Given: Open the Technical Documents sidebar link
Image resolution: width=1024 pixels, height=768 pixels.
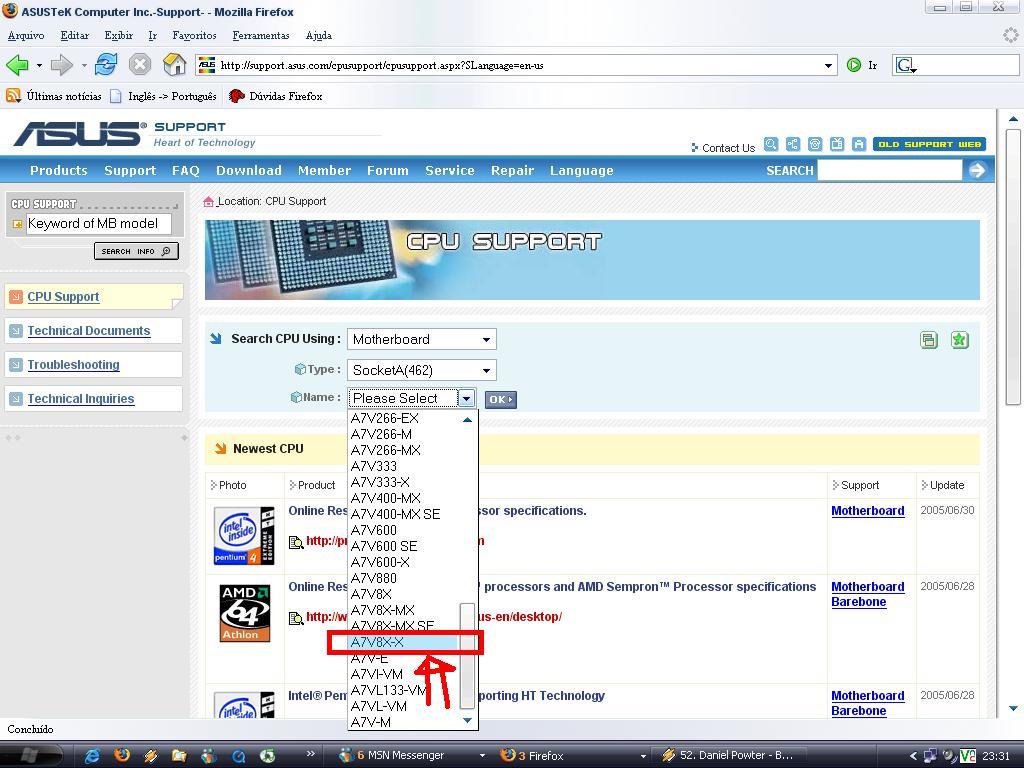Looking at the screenshot, I should click(89, 330).
